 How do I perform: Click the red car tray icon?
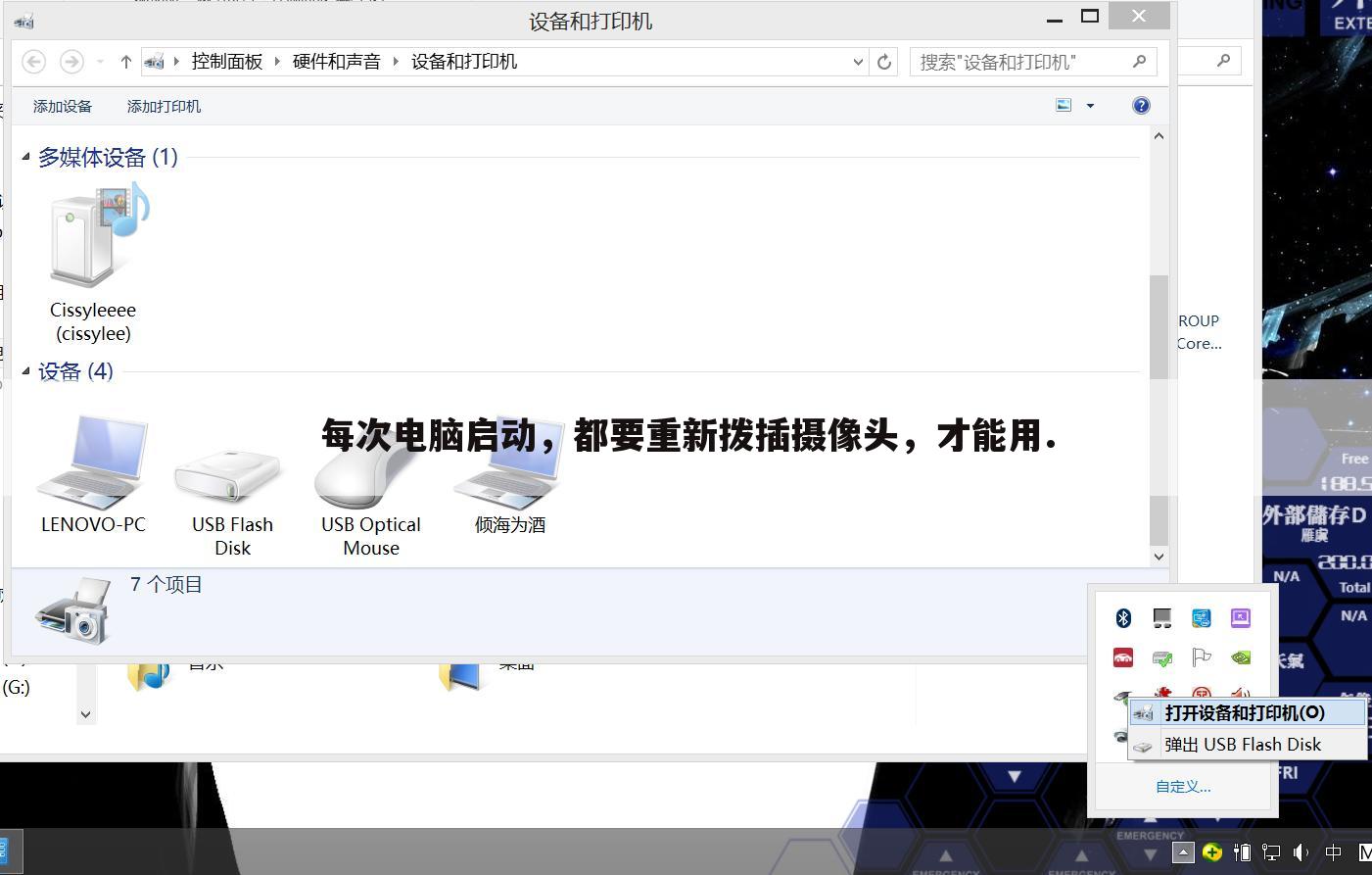click(x=1123, y=657)
